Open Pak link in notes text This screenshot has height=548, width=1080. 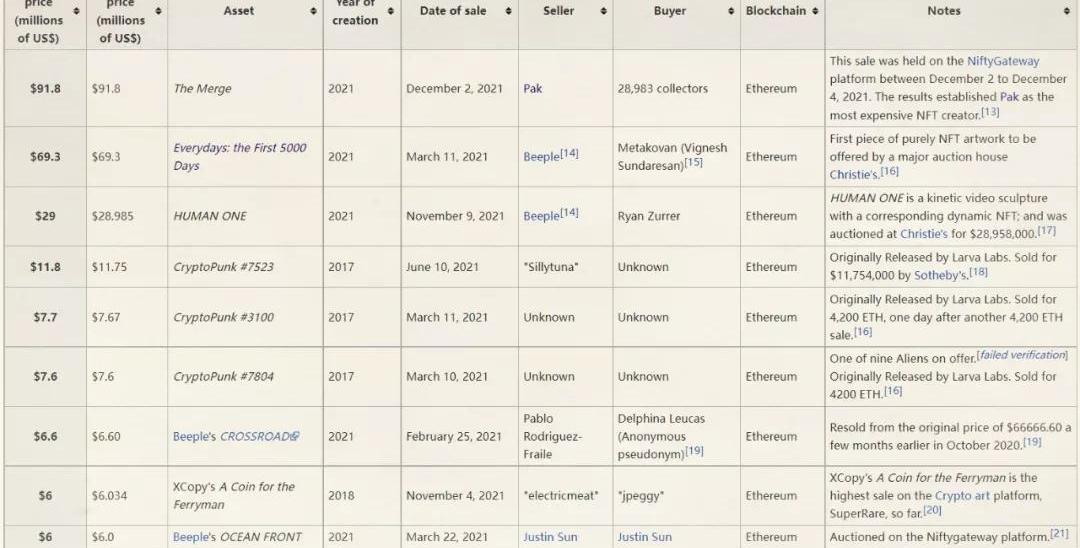(1009, 97)
